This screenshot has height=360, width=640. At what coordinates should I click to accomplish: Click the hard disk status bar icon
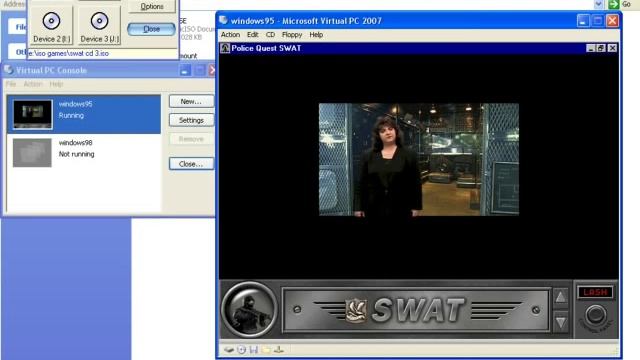(x=229, y=350)
